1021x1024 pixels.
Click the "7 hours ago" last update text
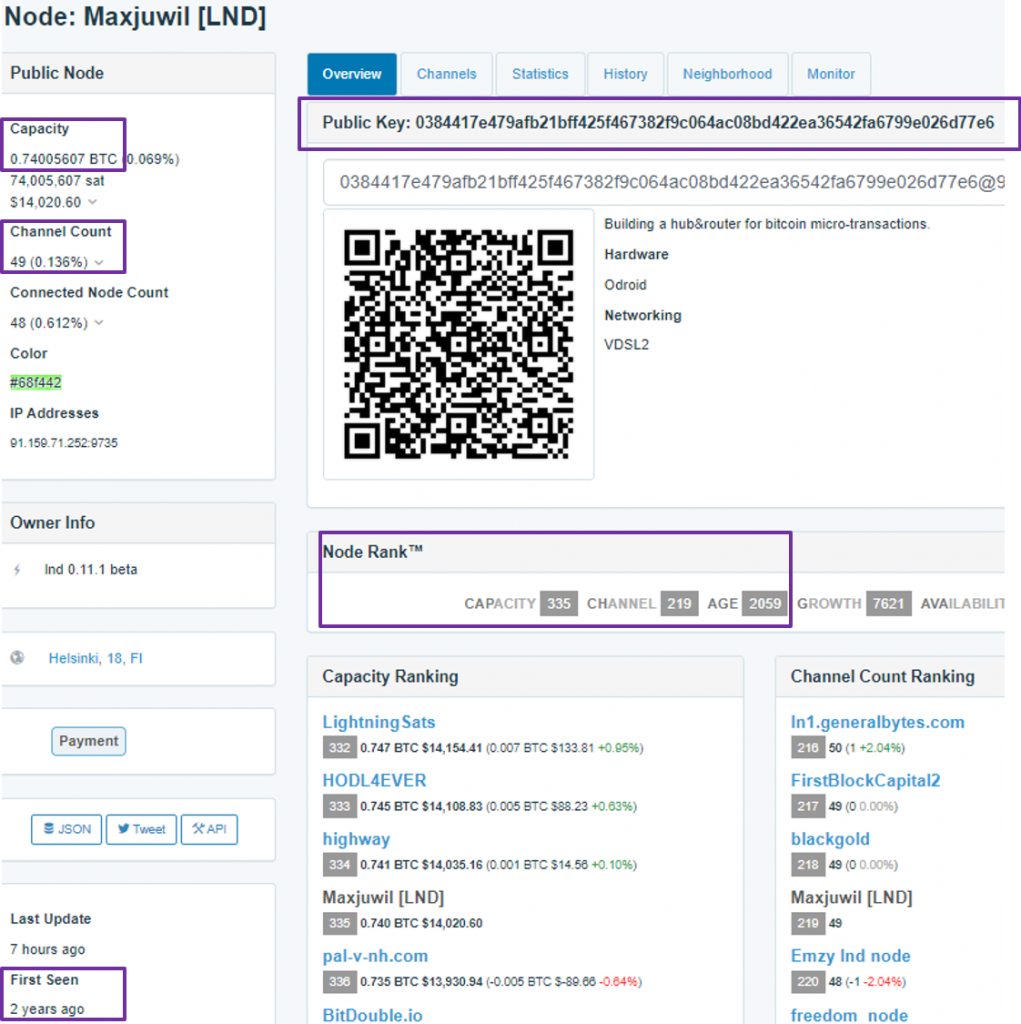tap(48, 949)
